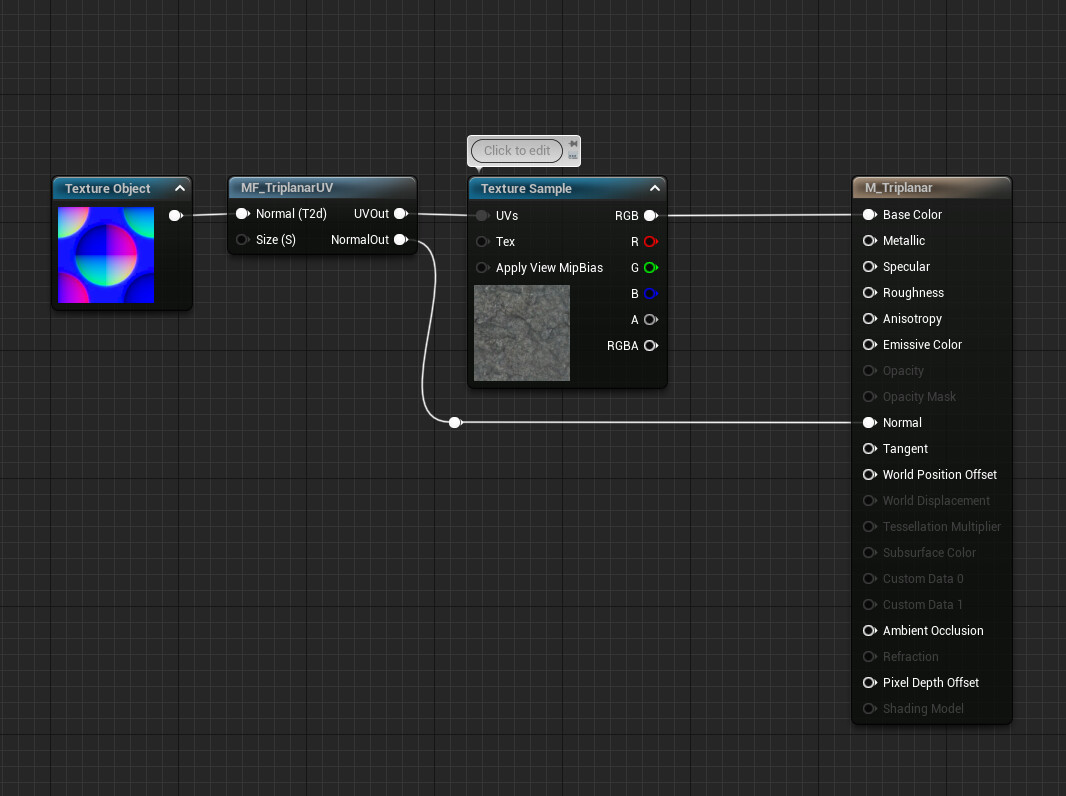Select the red R channel output pin

[x=652, y=241]
